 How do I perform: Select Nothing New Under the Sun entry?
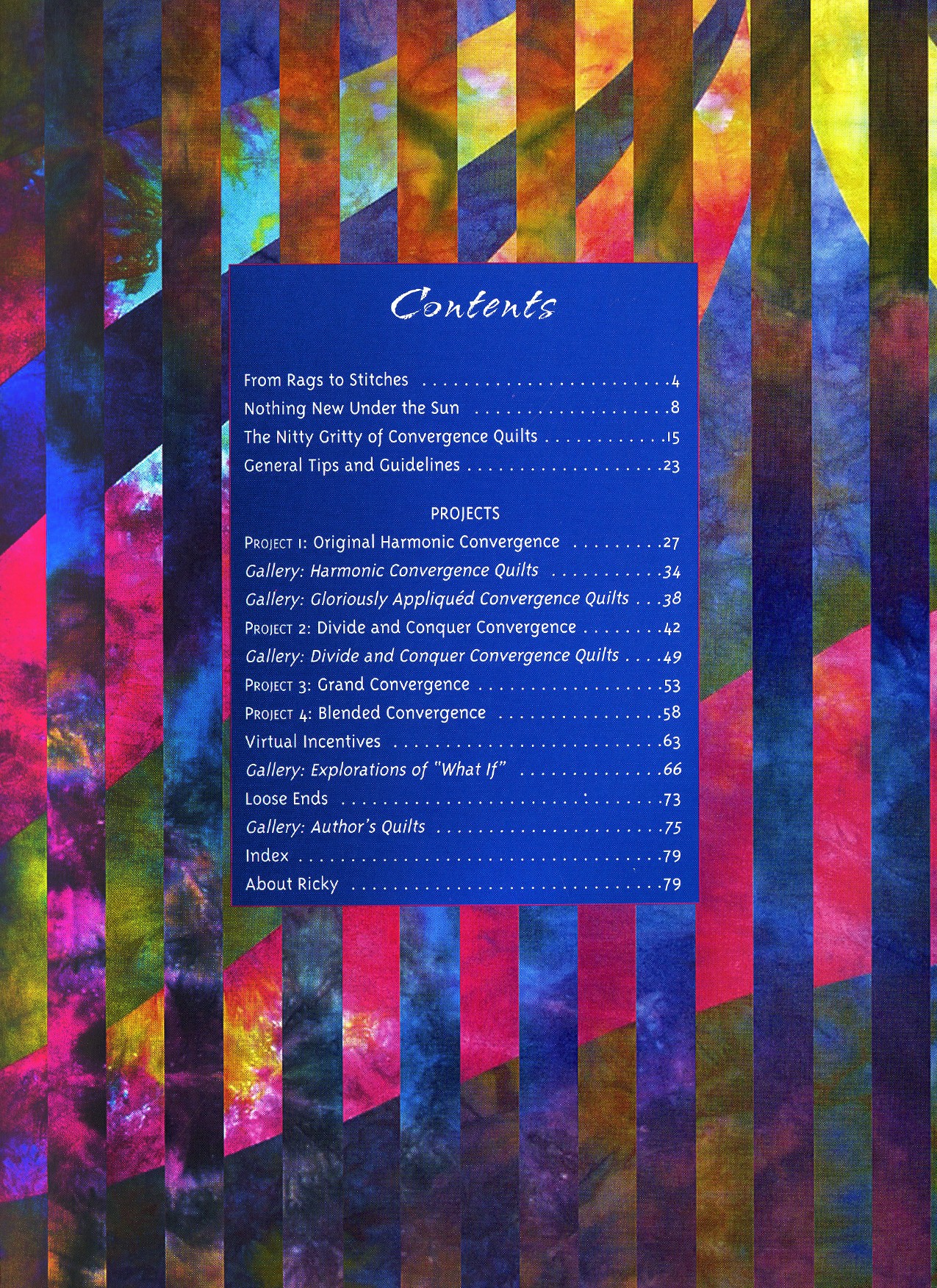click(351, 408)
